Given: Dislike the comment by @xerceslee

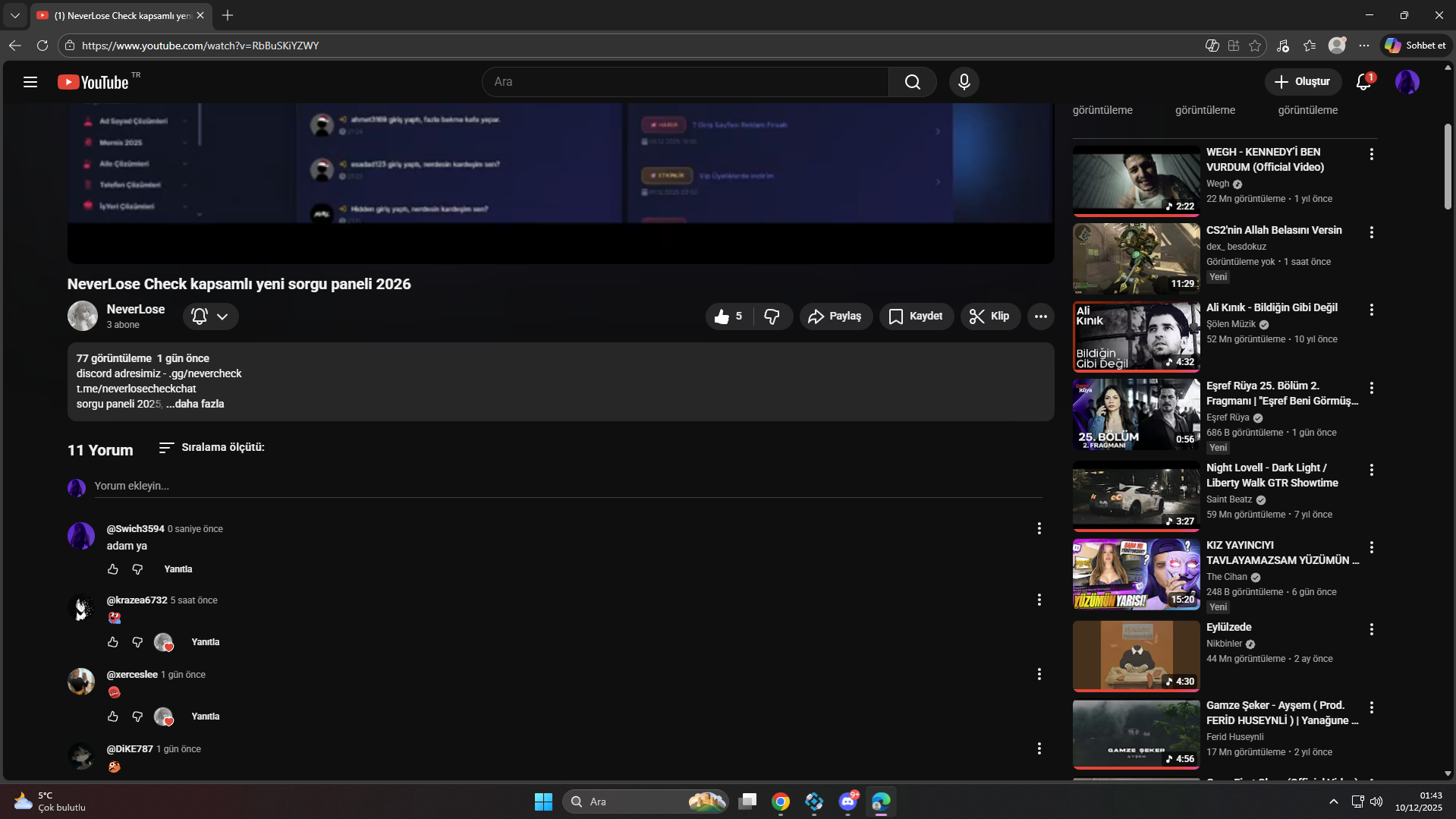Looking at the screenshot, I should (137, 717).
